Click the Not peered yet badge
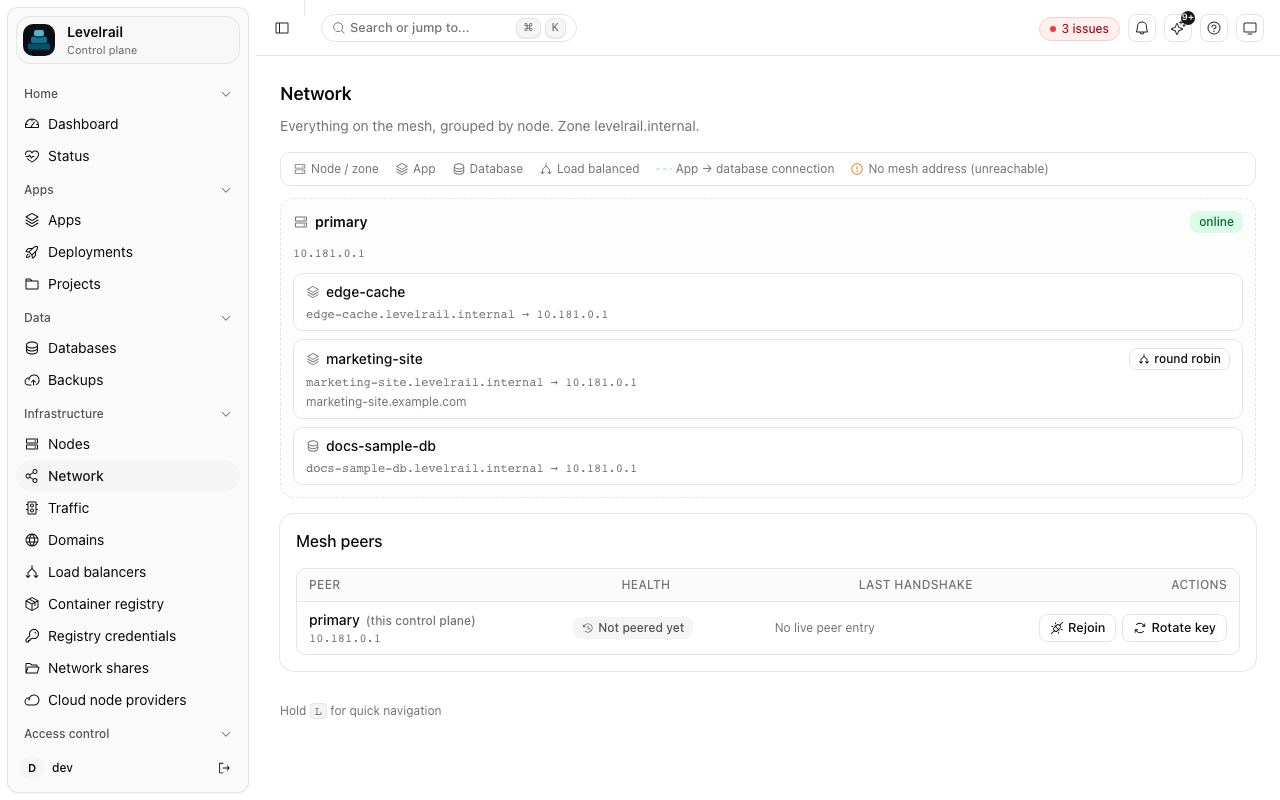 633,628
